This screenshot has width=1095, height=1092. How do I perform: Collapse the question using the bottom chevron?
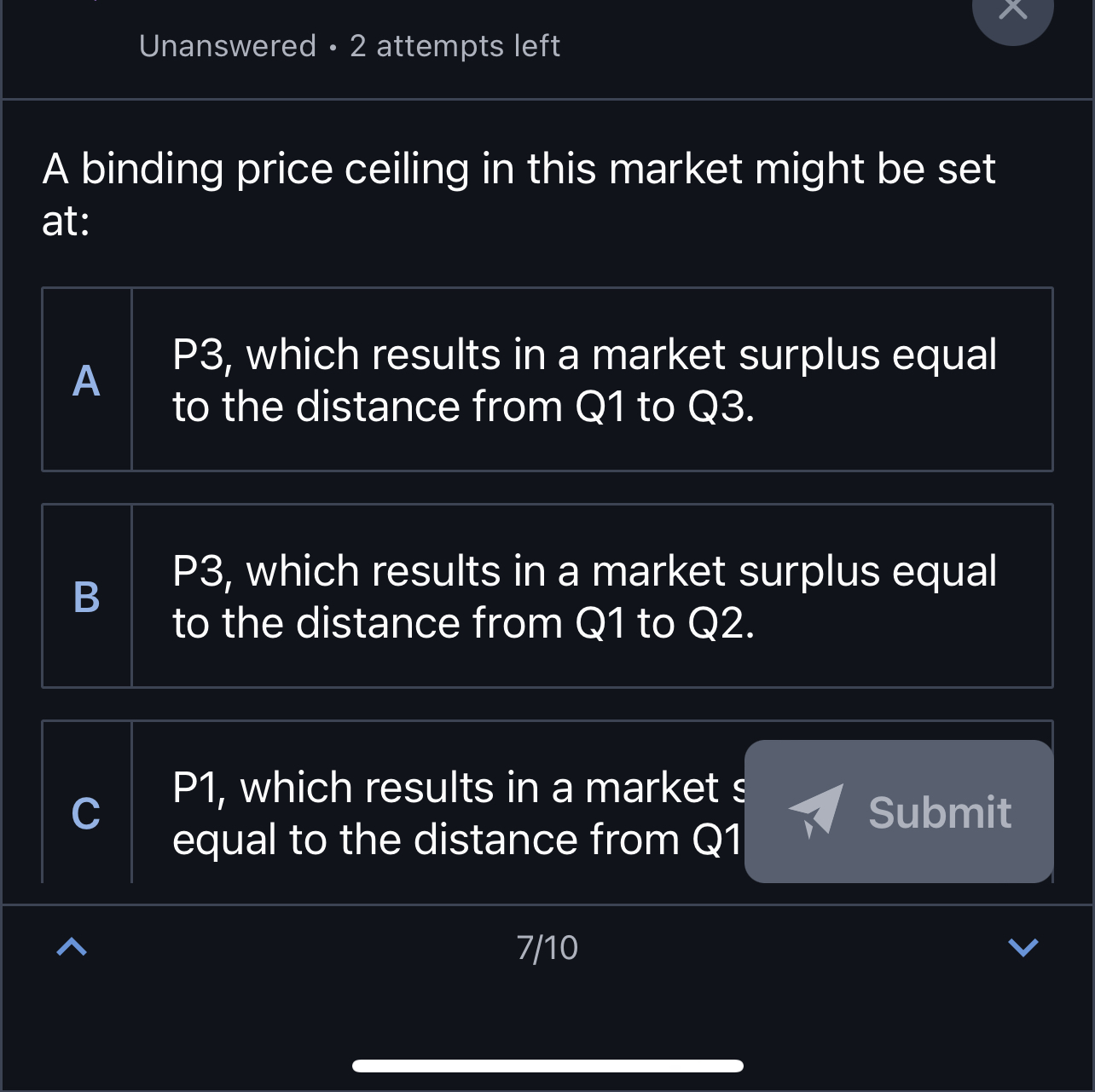(x=1022, y=947)
